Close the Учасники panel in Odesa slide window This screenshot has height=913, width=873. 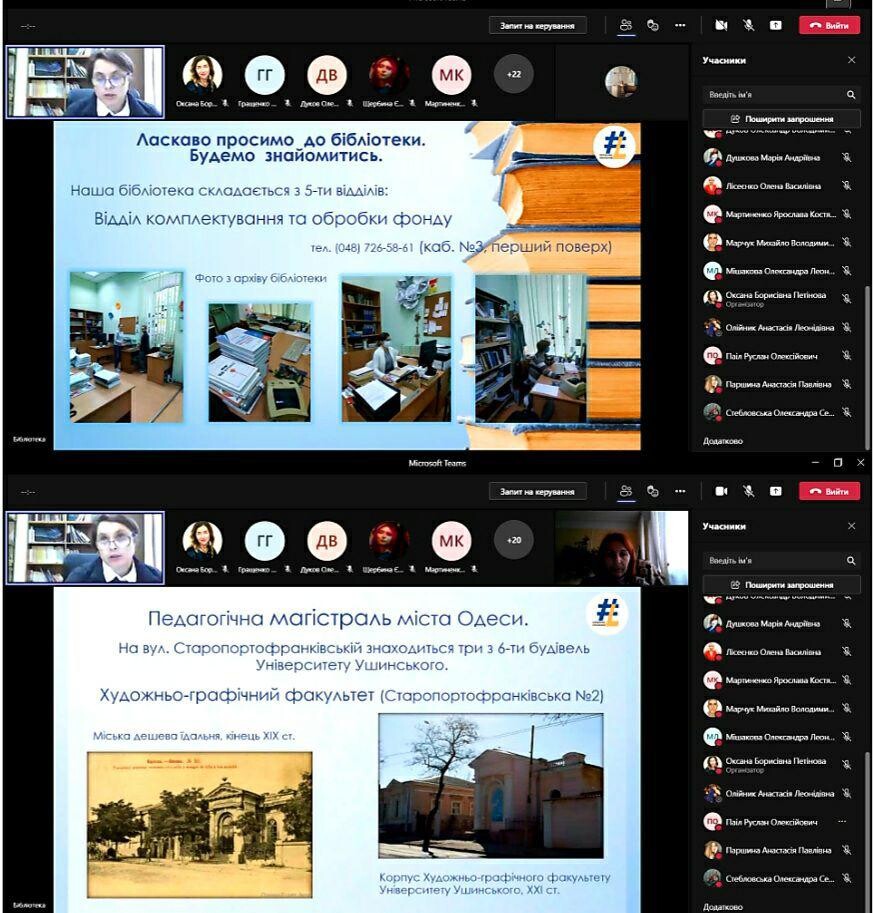[851, 526]
